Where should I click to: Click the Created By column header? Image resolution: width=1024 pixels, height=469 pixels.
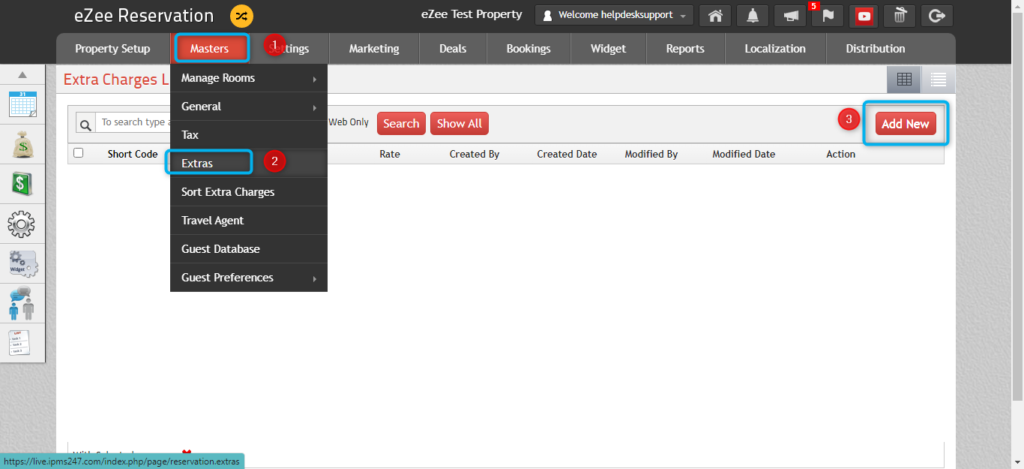[x=474, y=154]
